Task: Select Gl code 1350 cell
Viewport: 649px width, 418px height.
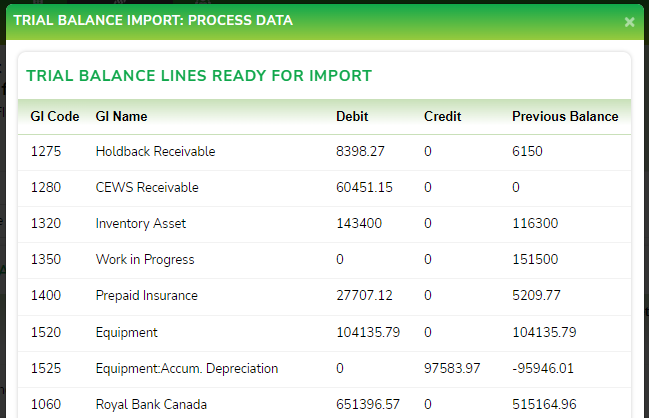Action: (46, 259)
